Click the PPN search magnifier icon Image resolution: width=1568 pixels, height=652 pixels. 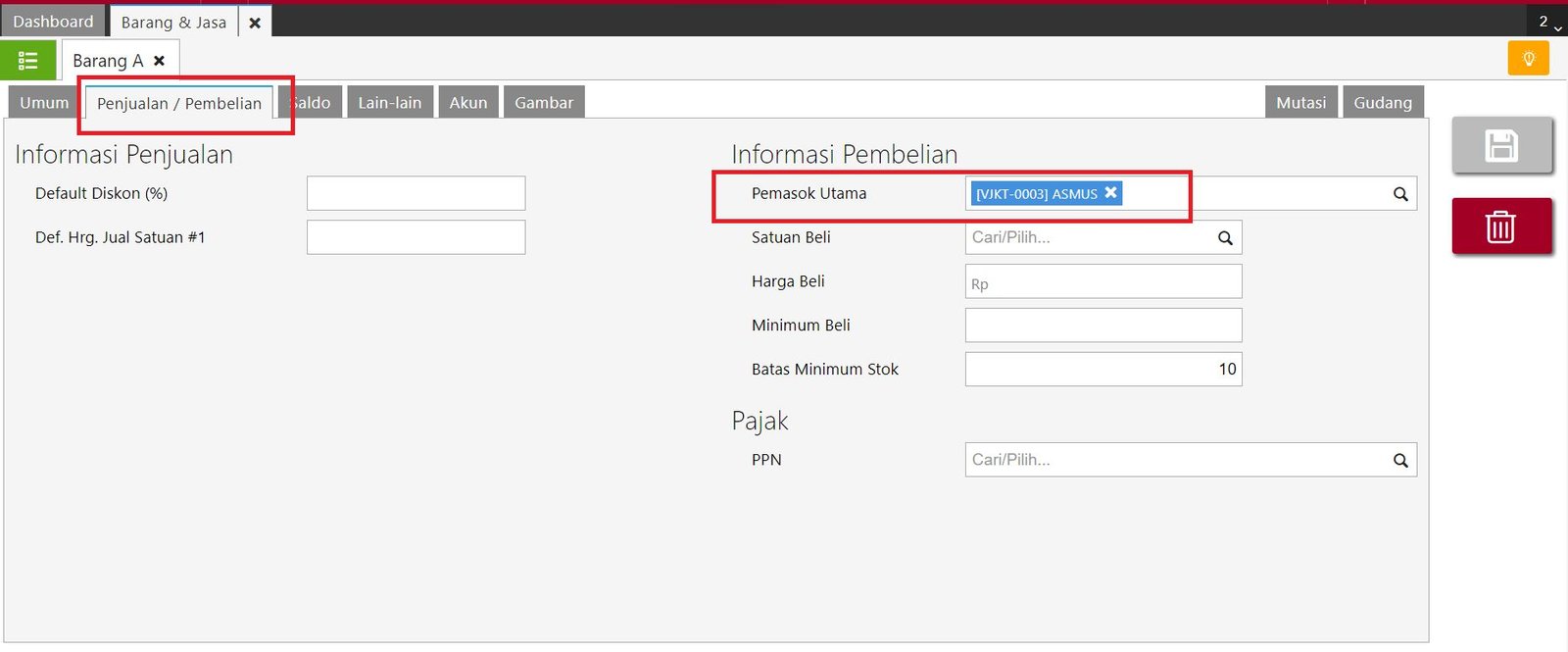coord(1400,461)
